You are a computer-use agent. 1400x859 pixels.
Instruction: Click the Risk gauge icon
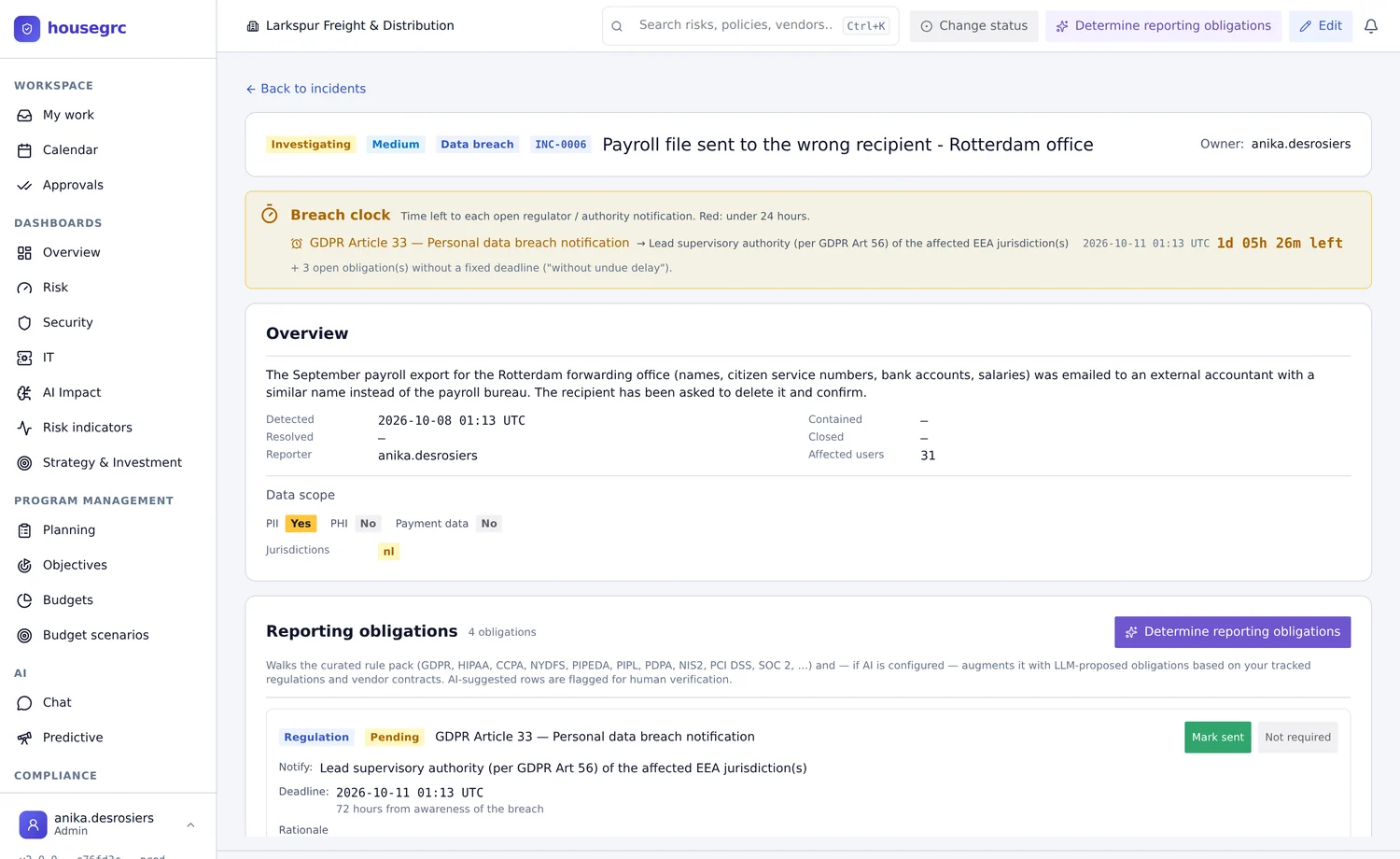point(24,288)
